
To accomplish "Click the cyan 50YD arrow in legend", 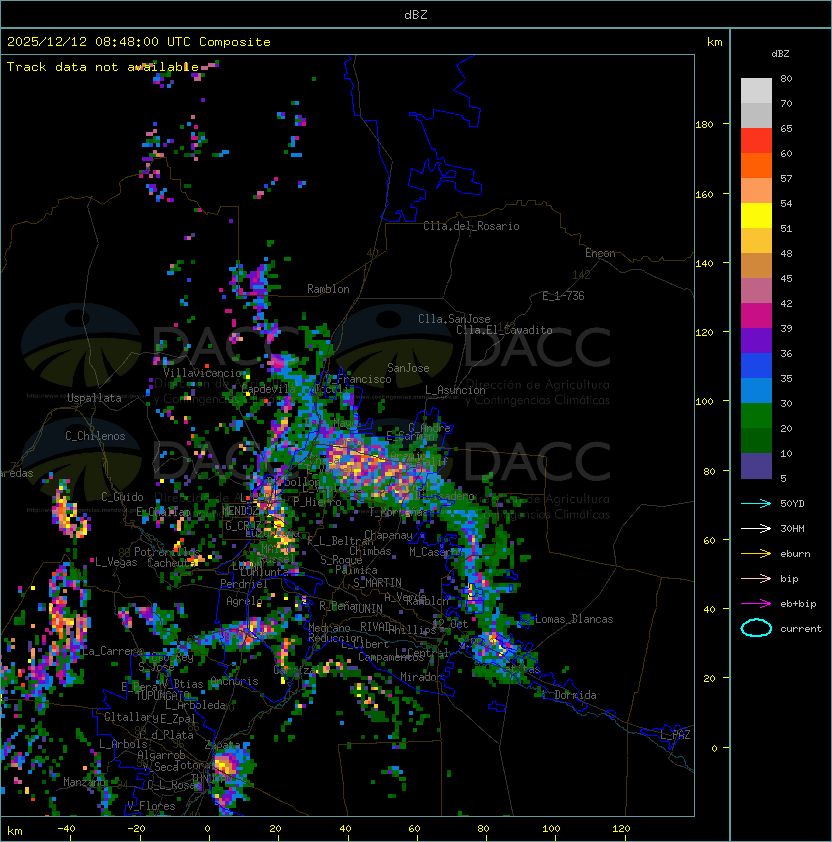I will [756, 504].
